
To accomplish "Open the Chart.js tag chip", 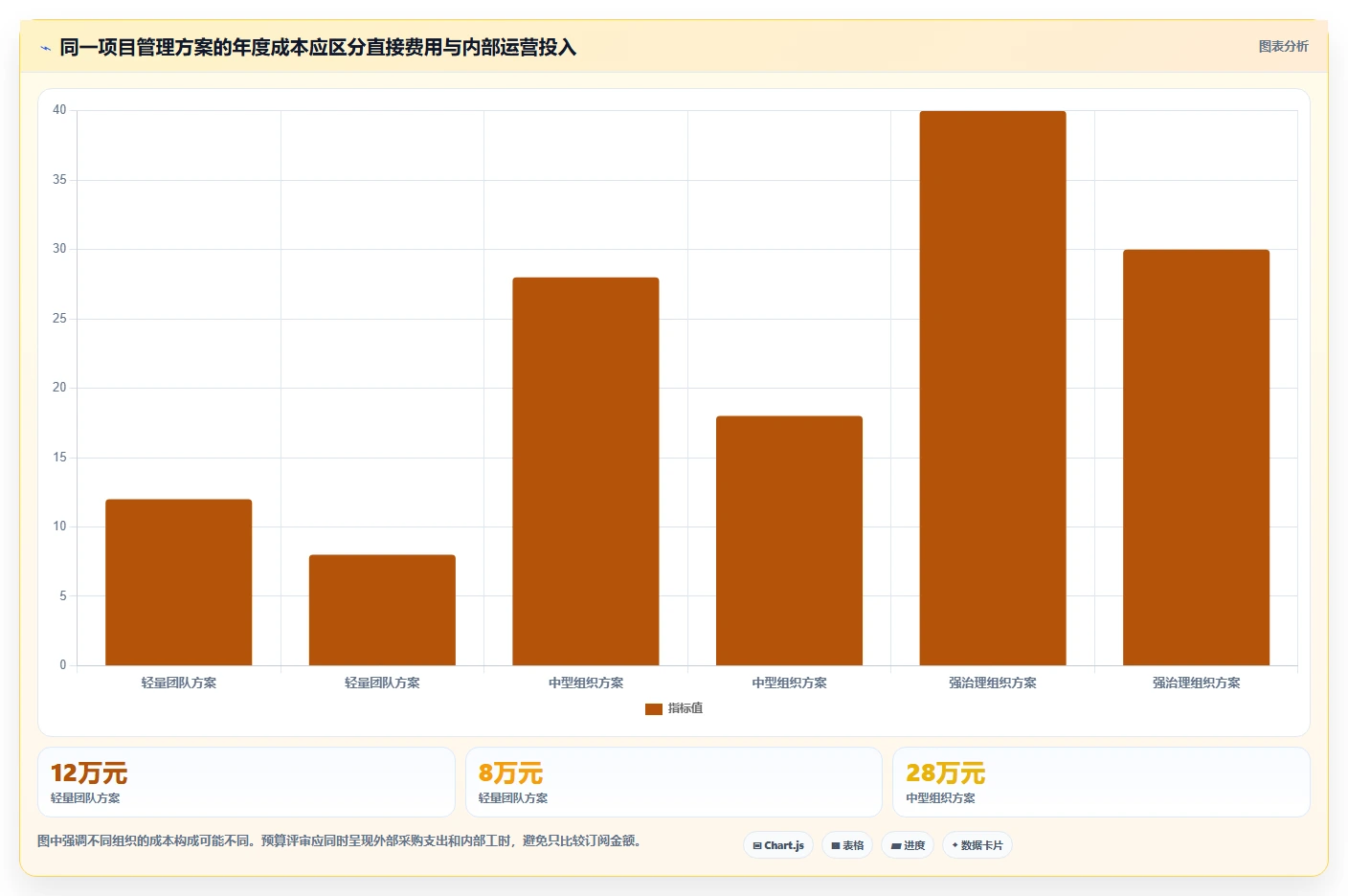I will (778, 845).
